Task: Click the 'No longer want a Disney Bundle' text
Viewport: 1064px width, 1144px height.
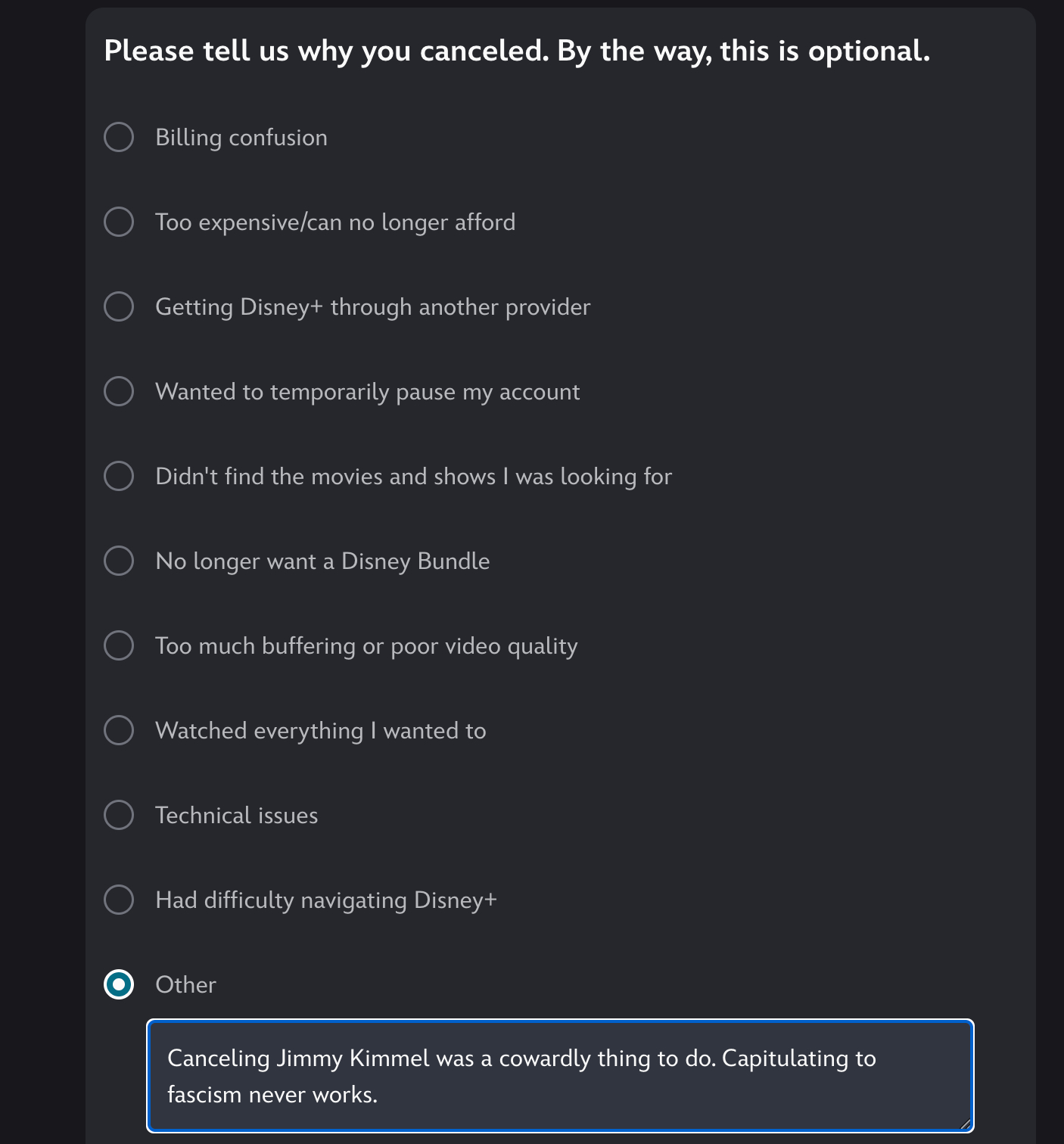Action: 322,561
